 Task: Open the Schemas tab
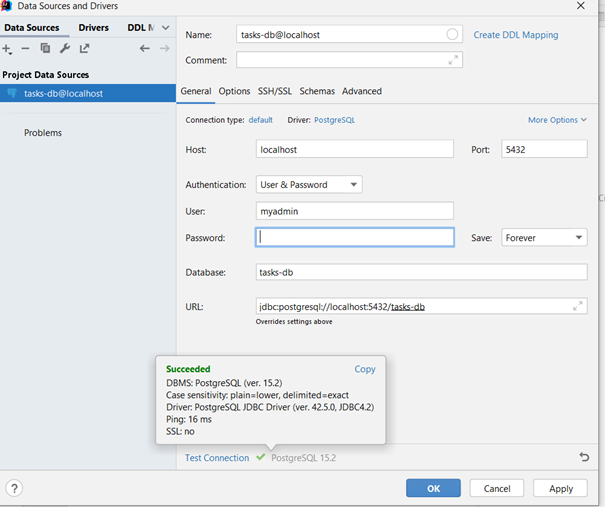[x=317, y=91]
